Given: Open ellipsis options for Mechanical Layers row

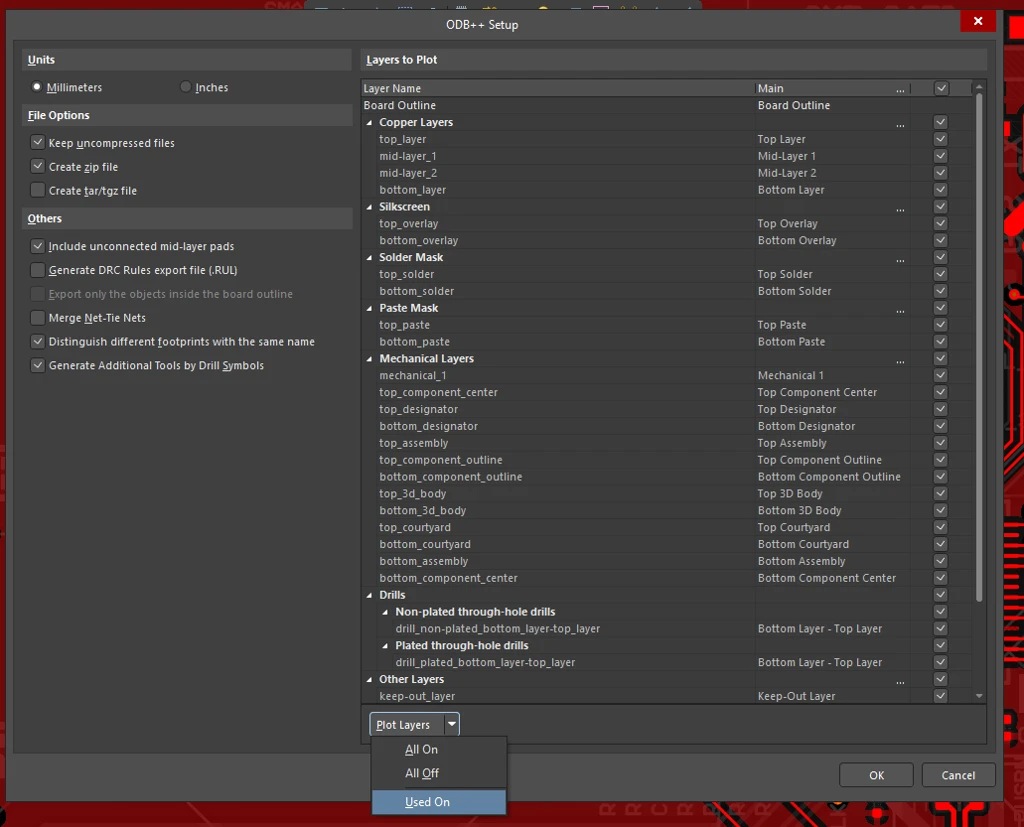Looking at the screenshot, I should point(901,360).
